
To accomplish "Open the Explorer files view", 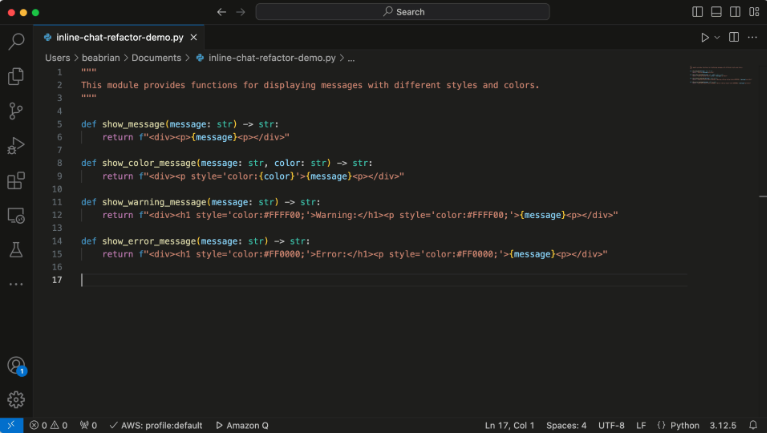I will (x=16, y=76).
